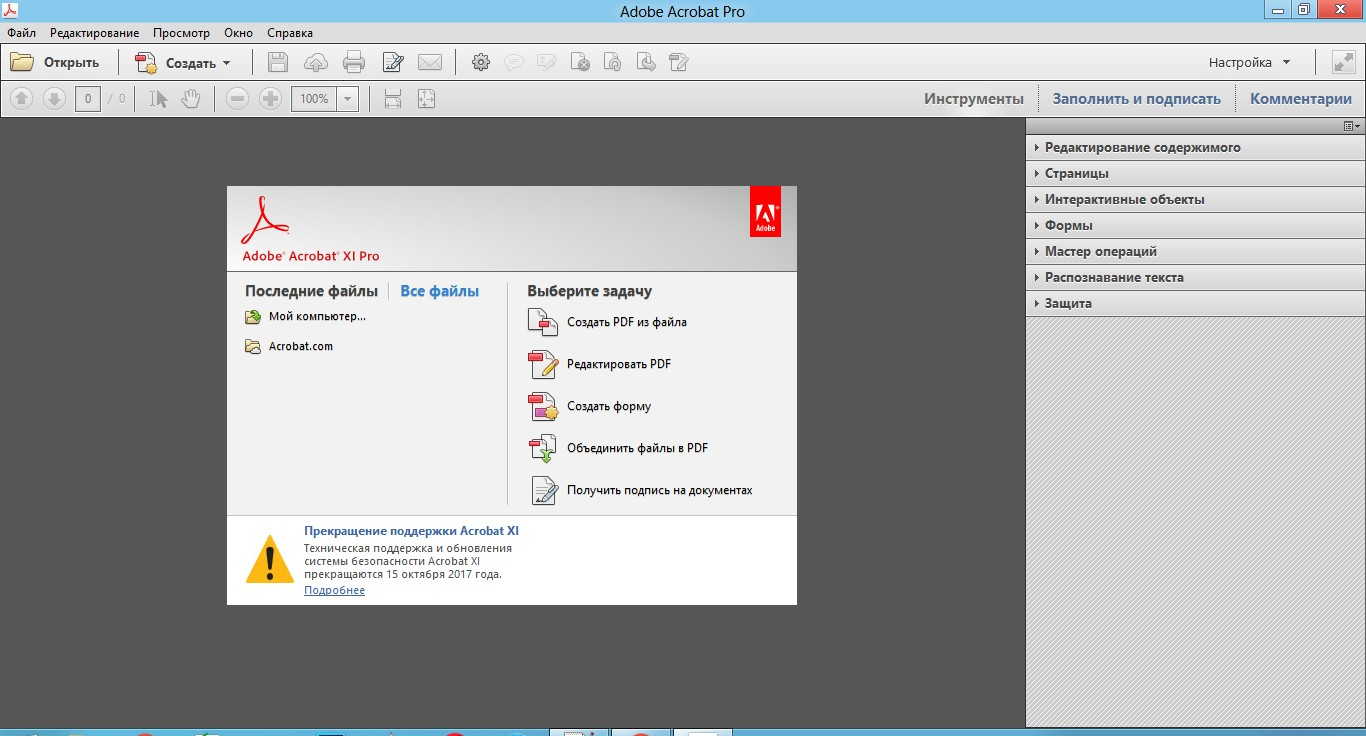Click the red Adobe logo badge
The image size is (1366, 736).
[x=765, y=212]
